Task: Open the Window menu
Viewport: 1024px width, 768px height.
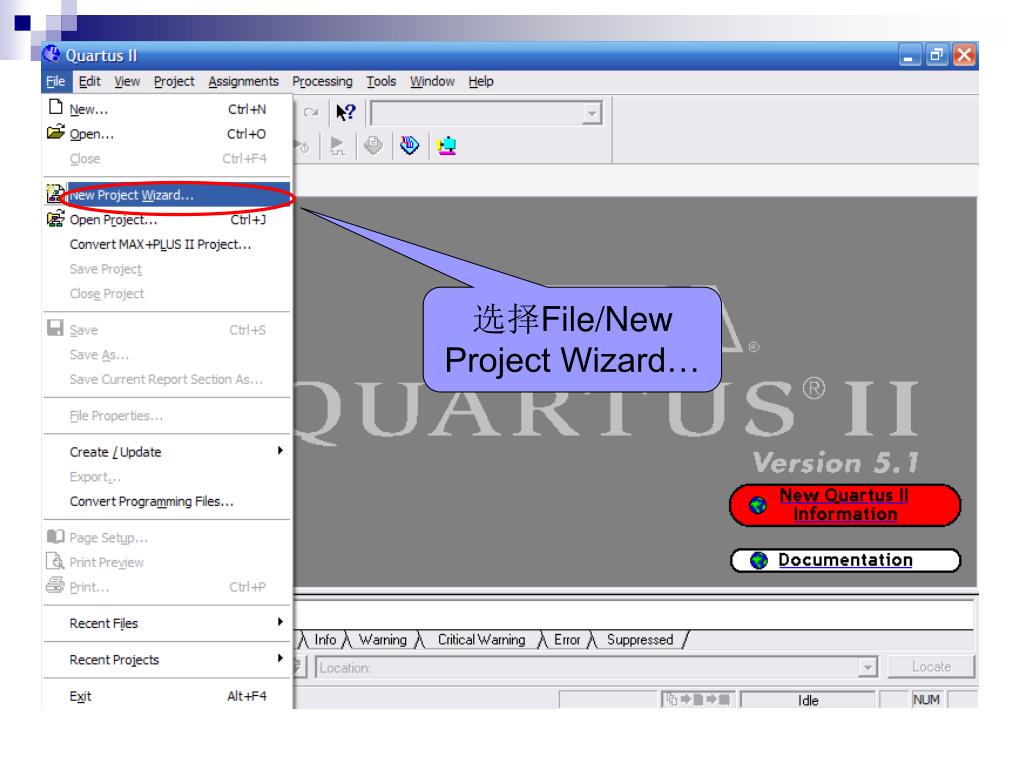Action: (x=432, y=81)
